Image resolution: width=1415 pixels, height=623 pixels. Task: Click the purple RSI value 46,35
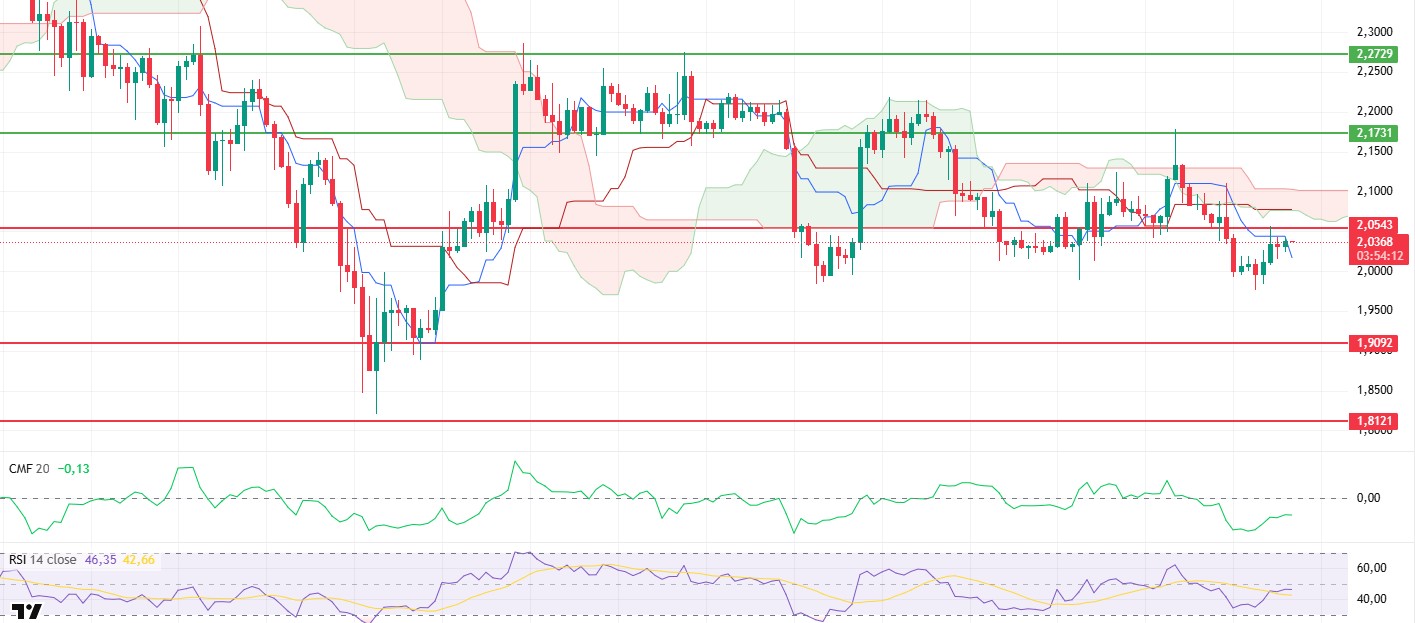(x=100, y=560)
